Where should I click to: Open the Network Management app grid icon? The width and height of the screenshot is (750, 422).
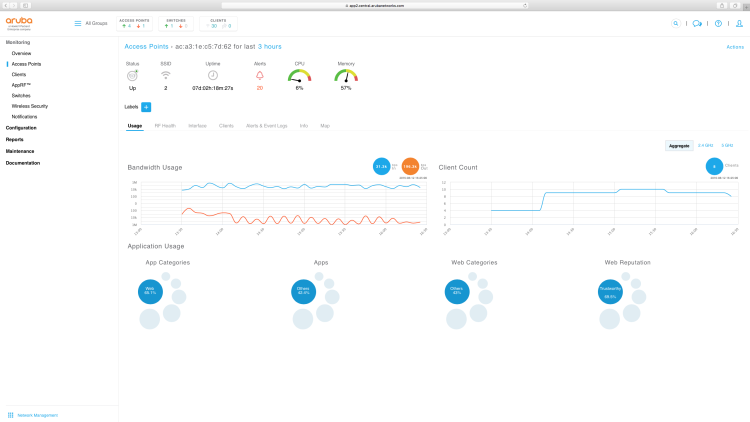pos(10,414)
